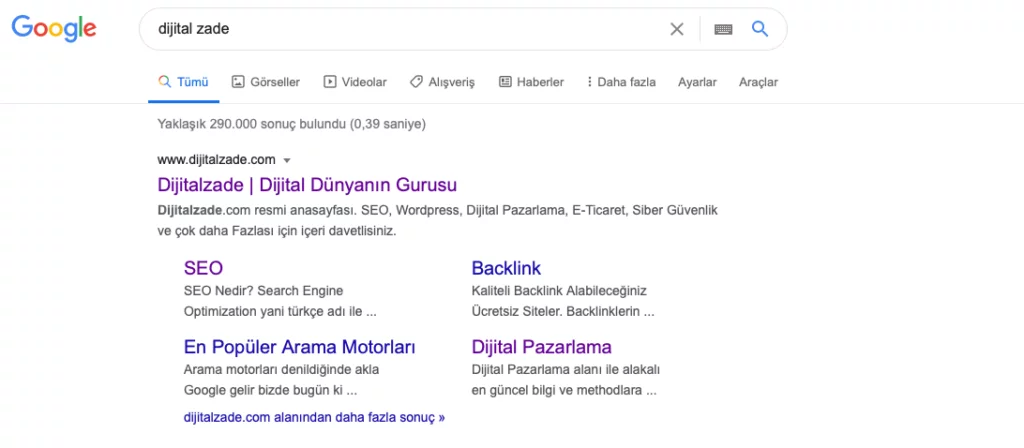Expand the Daha fazla menu
The width and height of the screenshot is (1024, 448).
pyautogui.click(x=621, y=82)
